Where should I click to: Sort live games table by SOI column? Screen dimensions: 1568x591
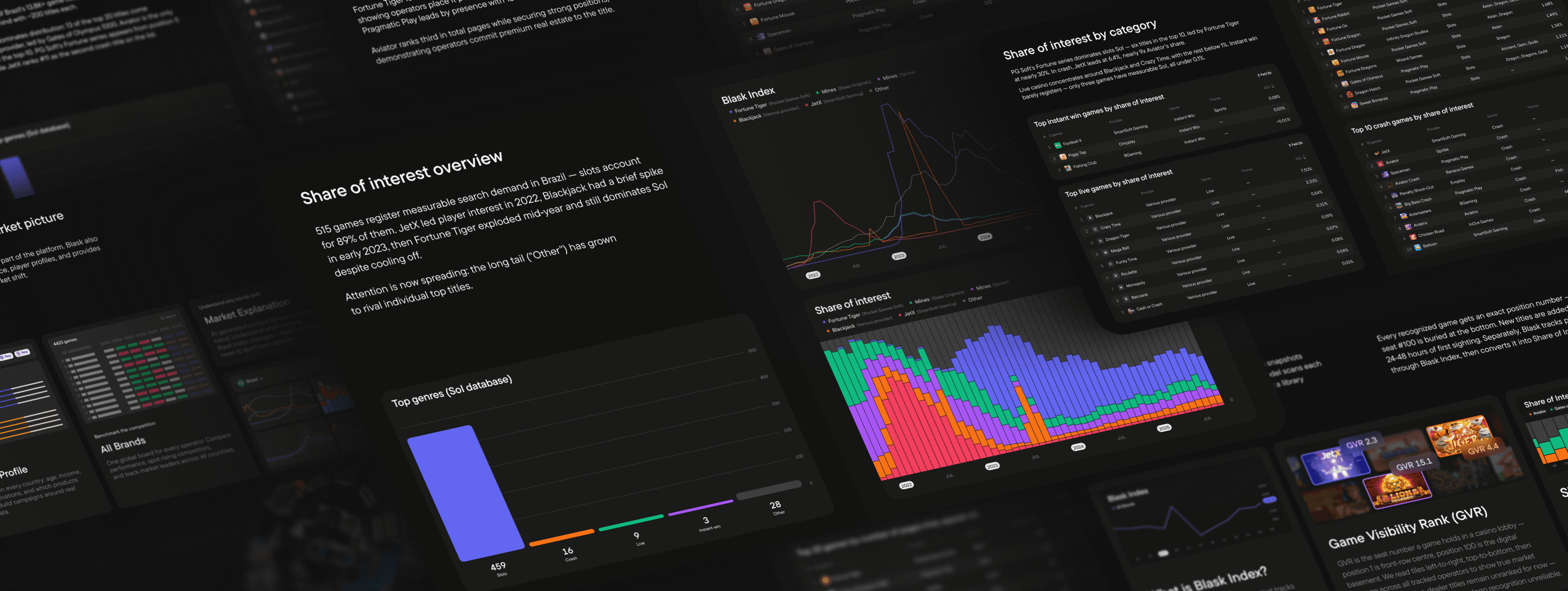pos(1301,158)
